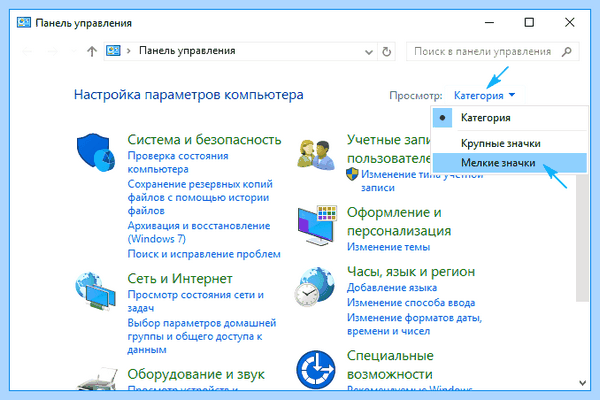600x400 pixels.
Task: Open the Ease of Access icon
Action: [316, 369]
